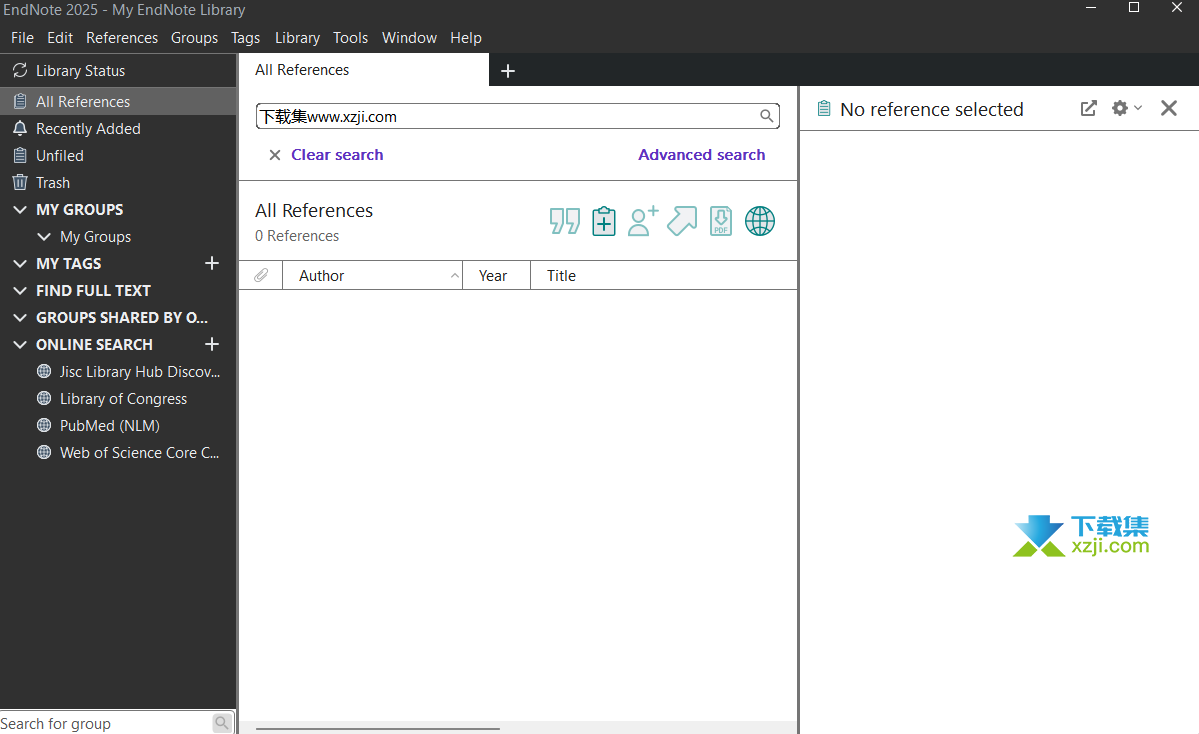
Task: Collapse the GROUPS SHARED BY O... section
Action: (20, 317)
